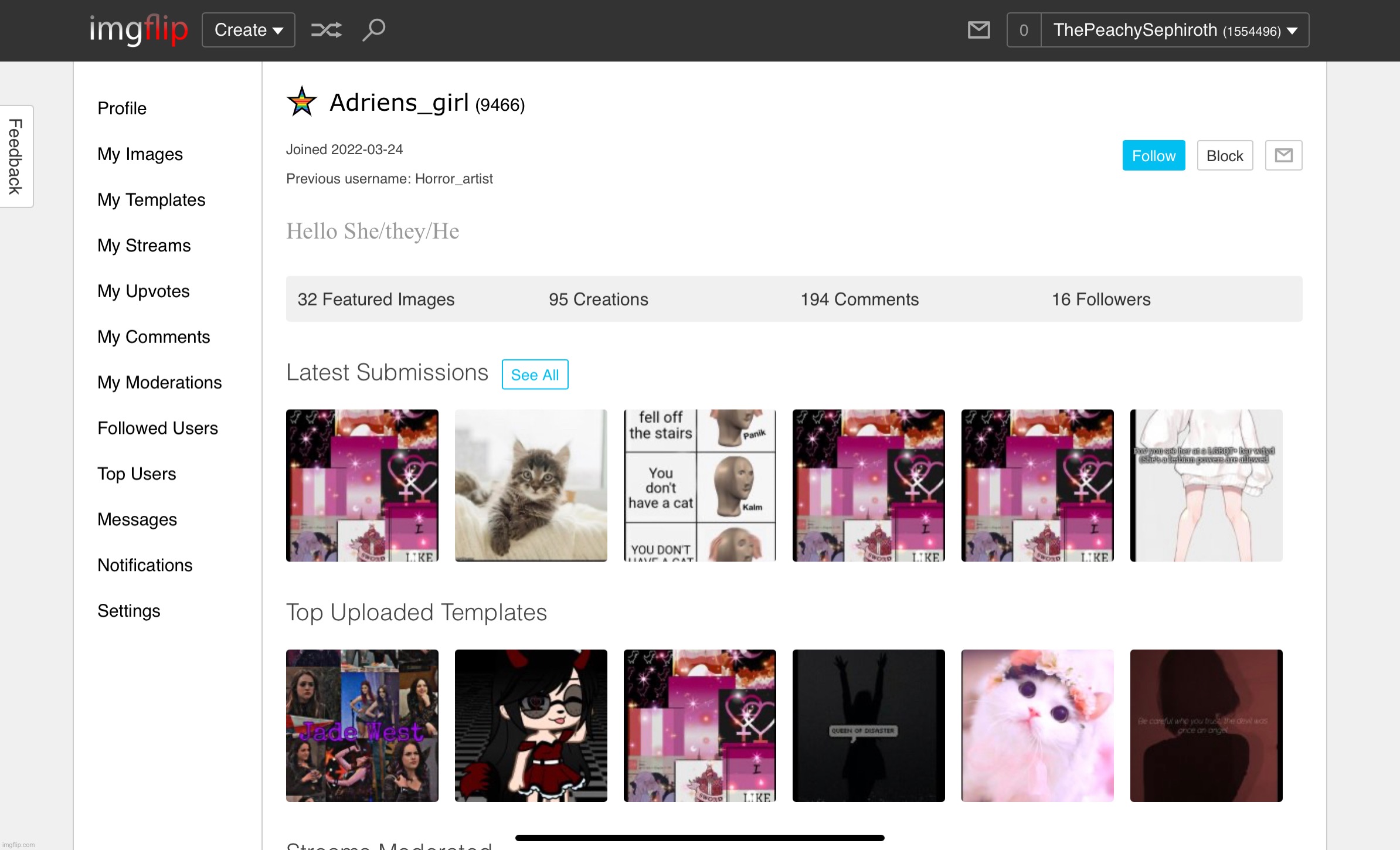Follow the user Adriens_girl
The width and height of the screenshot is (1400, 850).
1154,155
